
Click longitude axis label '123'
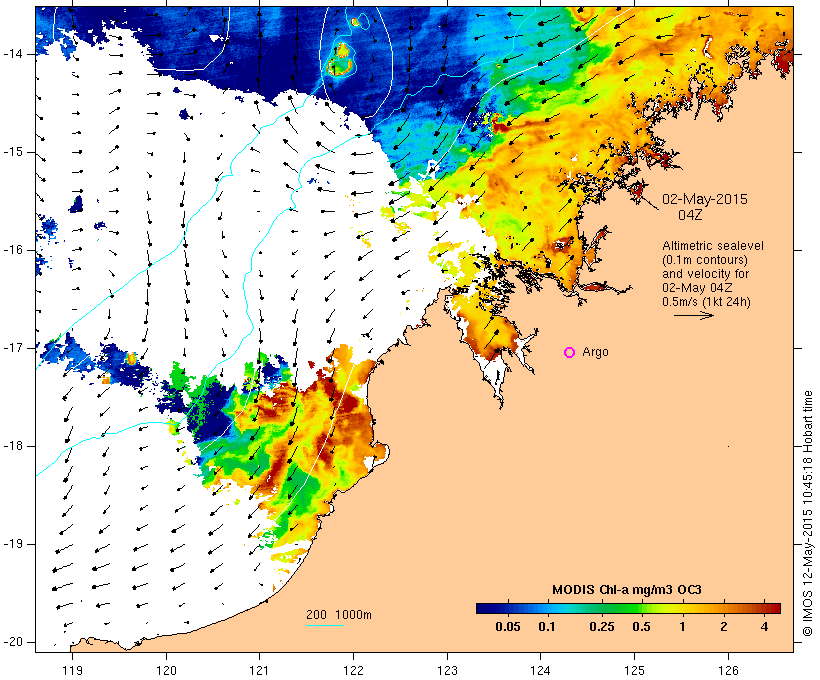447,670
